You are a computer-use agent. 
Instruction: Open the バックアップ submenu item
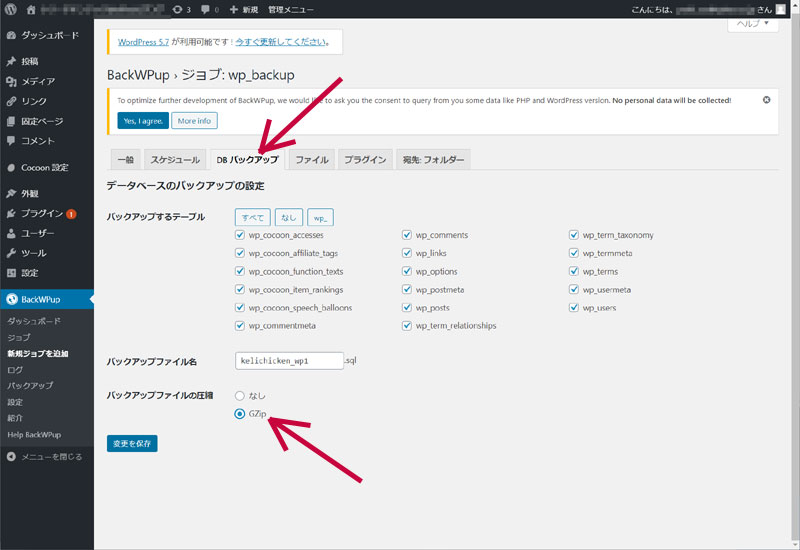pos(30,385)
